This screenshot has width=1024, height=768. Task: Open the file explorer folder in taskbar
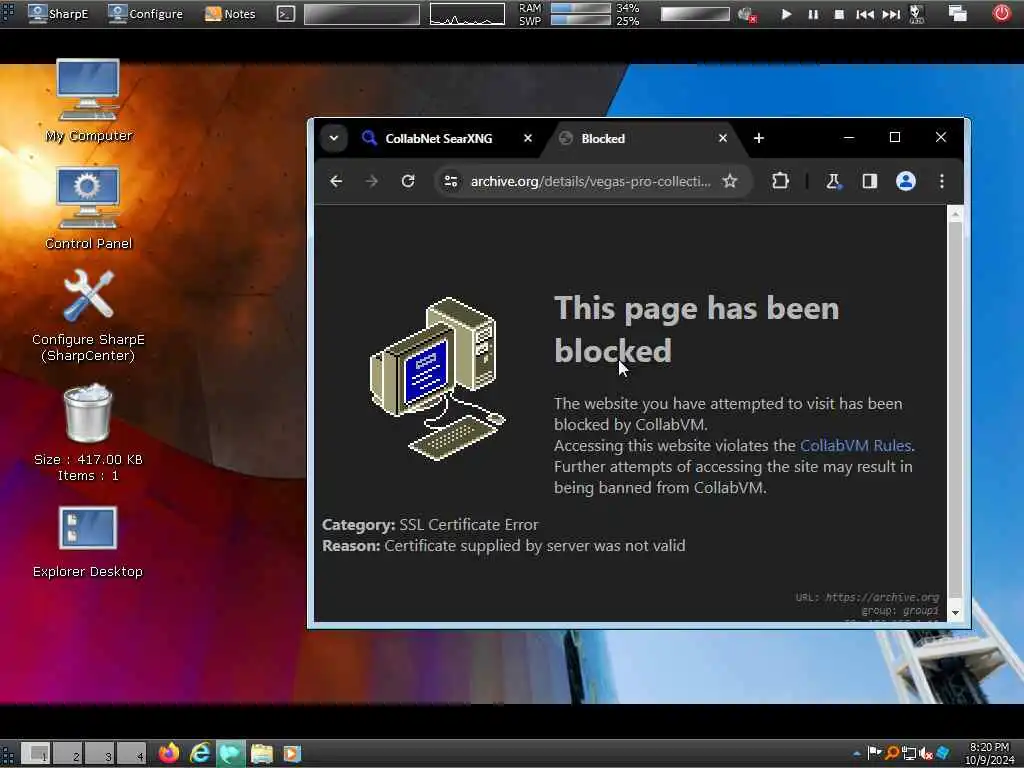[262, 754]
